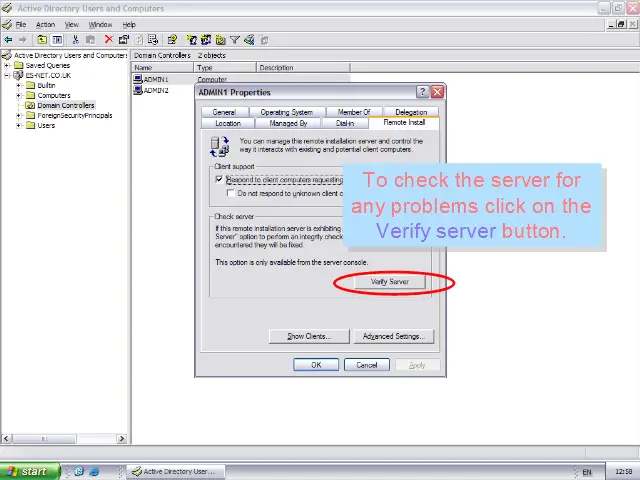
Task: Click the Back arrow toolbar icon
Action: (8, 40)
